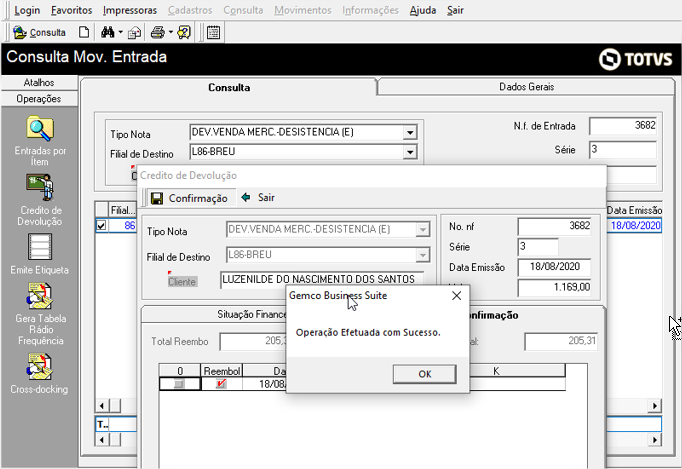682x469 pixels.
Task: Click the K column header
Action: 496,371
